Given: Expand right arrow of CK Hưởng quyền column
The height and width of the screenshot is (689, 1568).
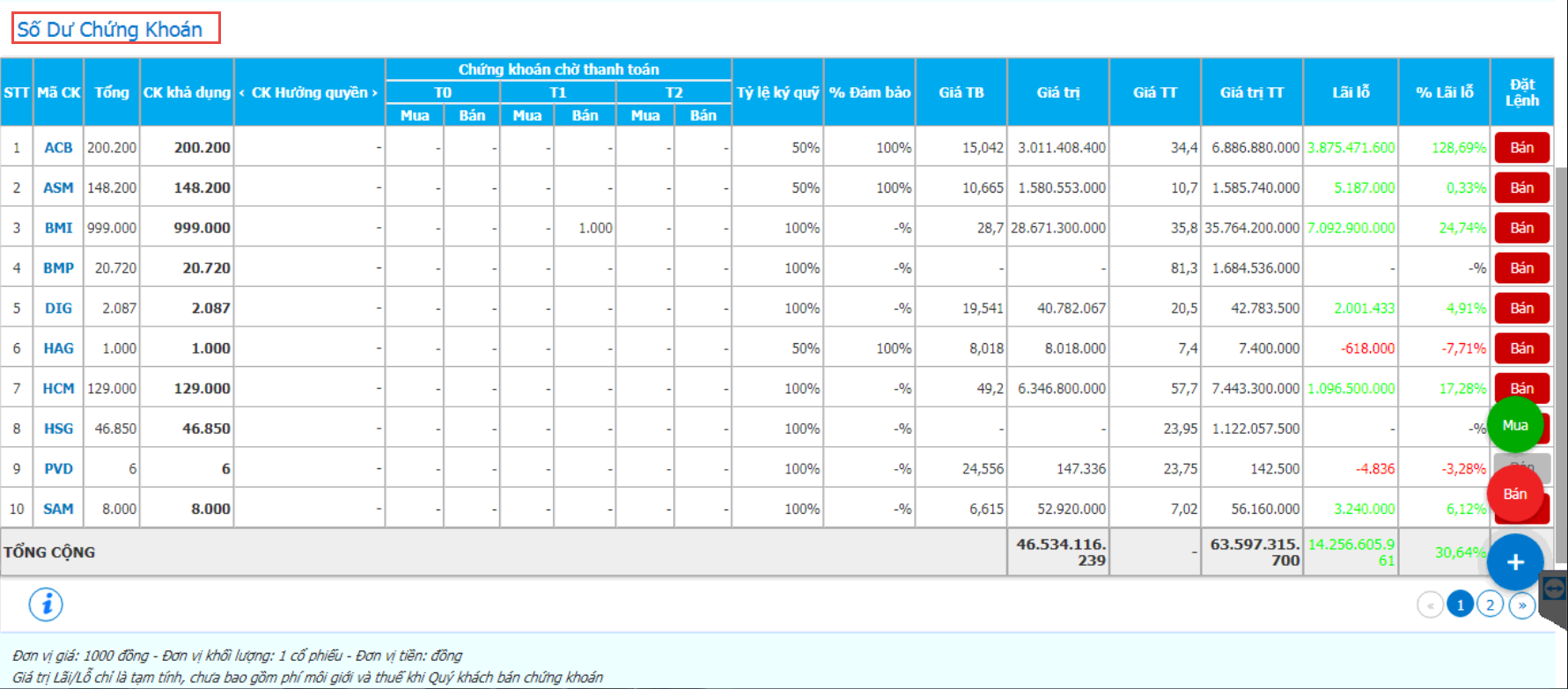Looking at the screenshot, I should [374, 92].
